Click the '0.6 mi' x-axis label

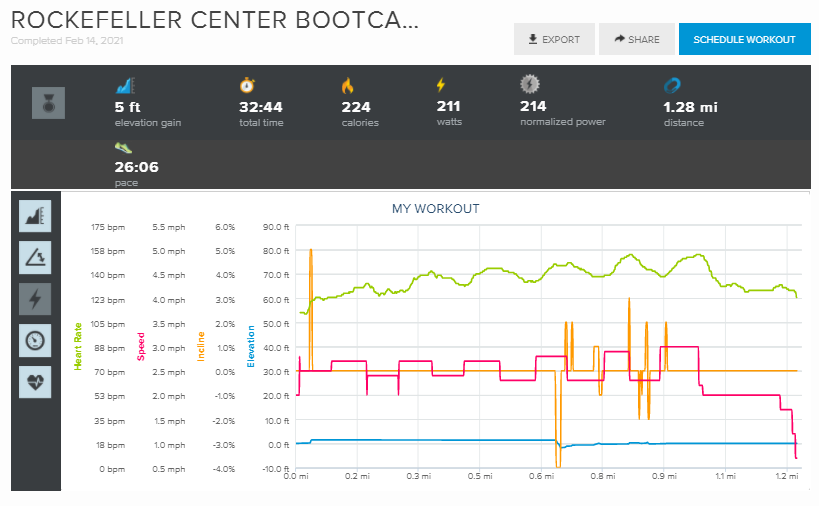541,476
